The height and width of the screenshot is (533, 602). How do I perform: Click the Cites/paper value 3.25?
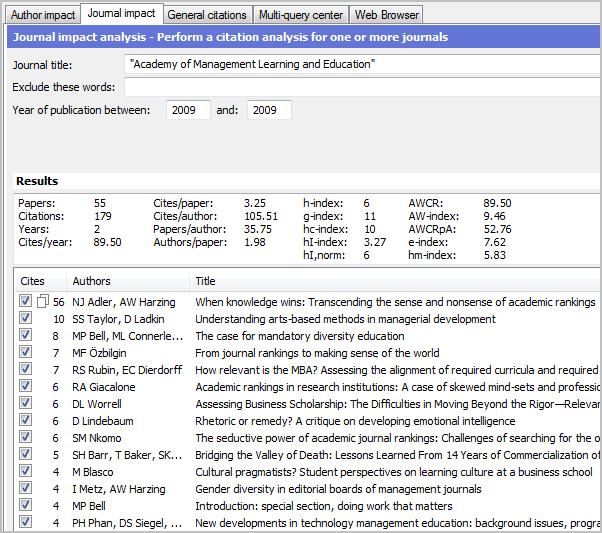pos(255,203)
